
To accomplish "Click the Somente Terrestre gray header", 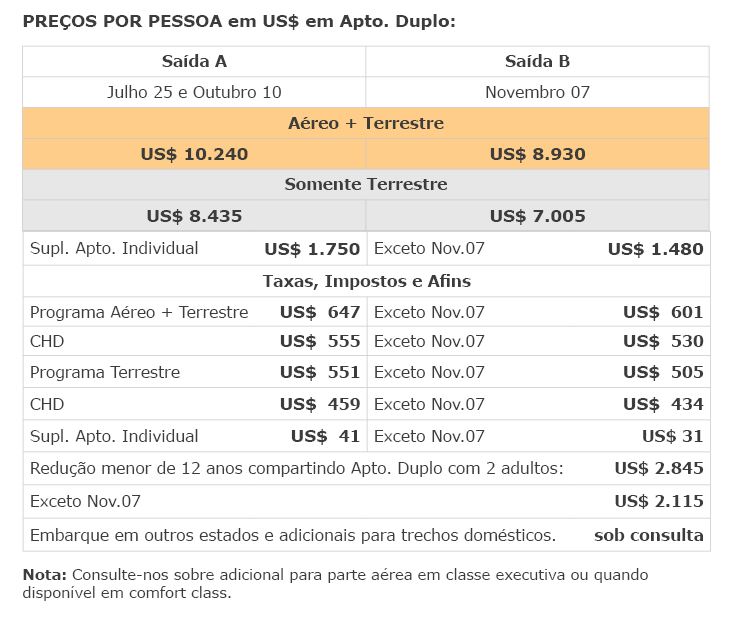I will [366, 185].
